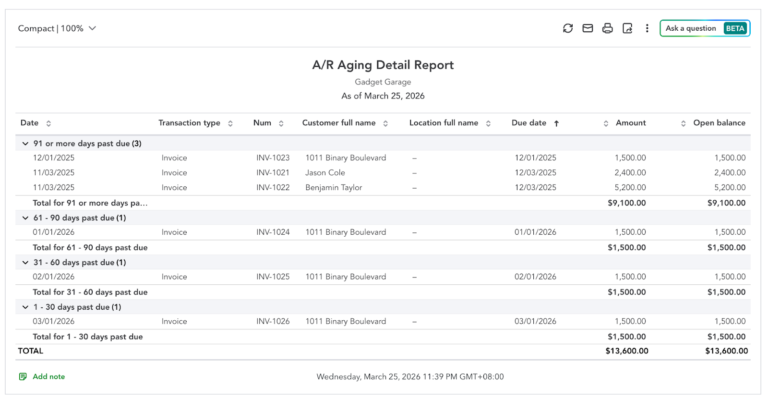
Task: Click the export report icon
Action: (x=627, y=28)
